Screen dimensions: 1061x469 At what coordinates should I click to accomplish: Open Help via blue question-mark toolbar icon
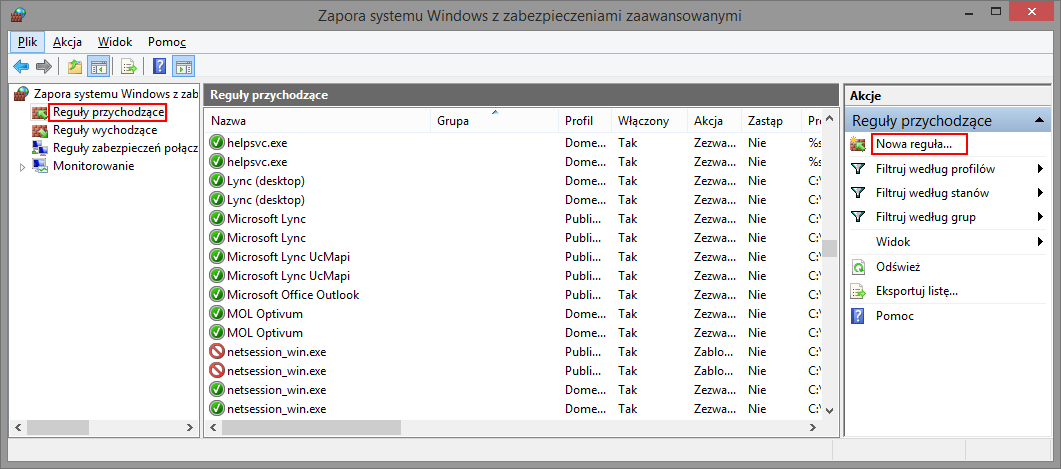coord(160,66)
